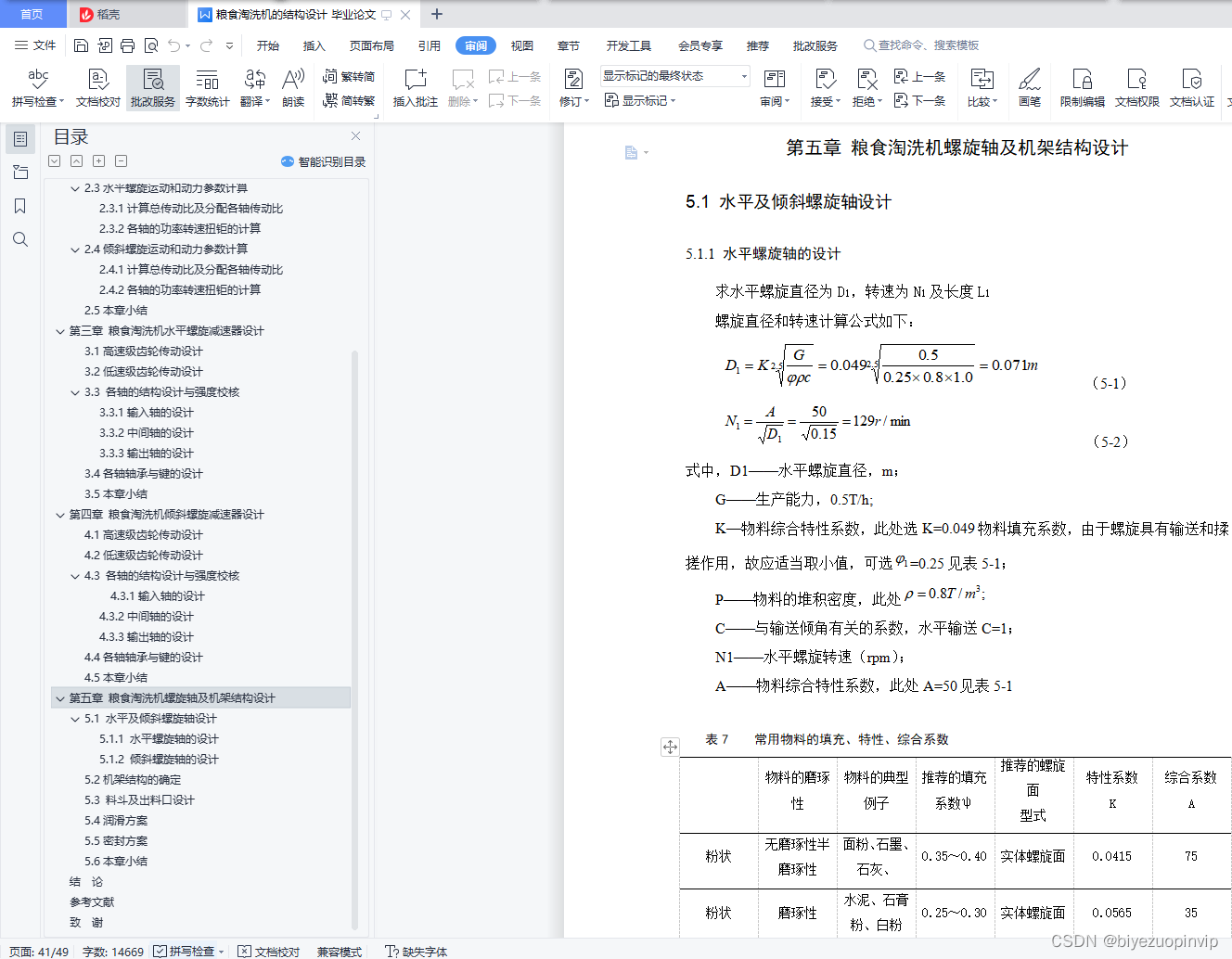This screenshot has width=1232, height=959.
Task: Open the 拼写检查 spell check tool
Action: 38,88
